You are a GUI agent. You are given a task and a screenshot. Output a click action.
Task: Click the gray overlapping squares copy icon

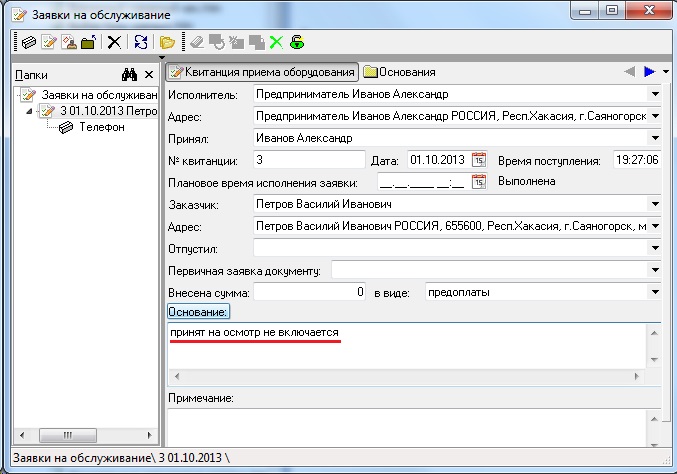[x=256, y=42]
